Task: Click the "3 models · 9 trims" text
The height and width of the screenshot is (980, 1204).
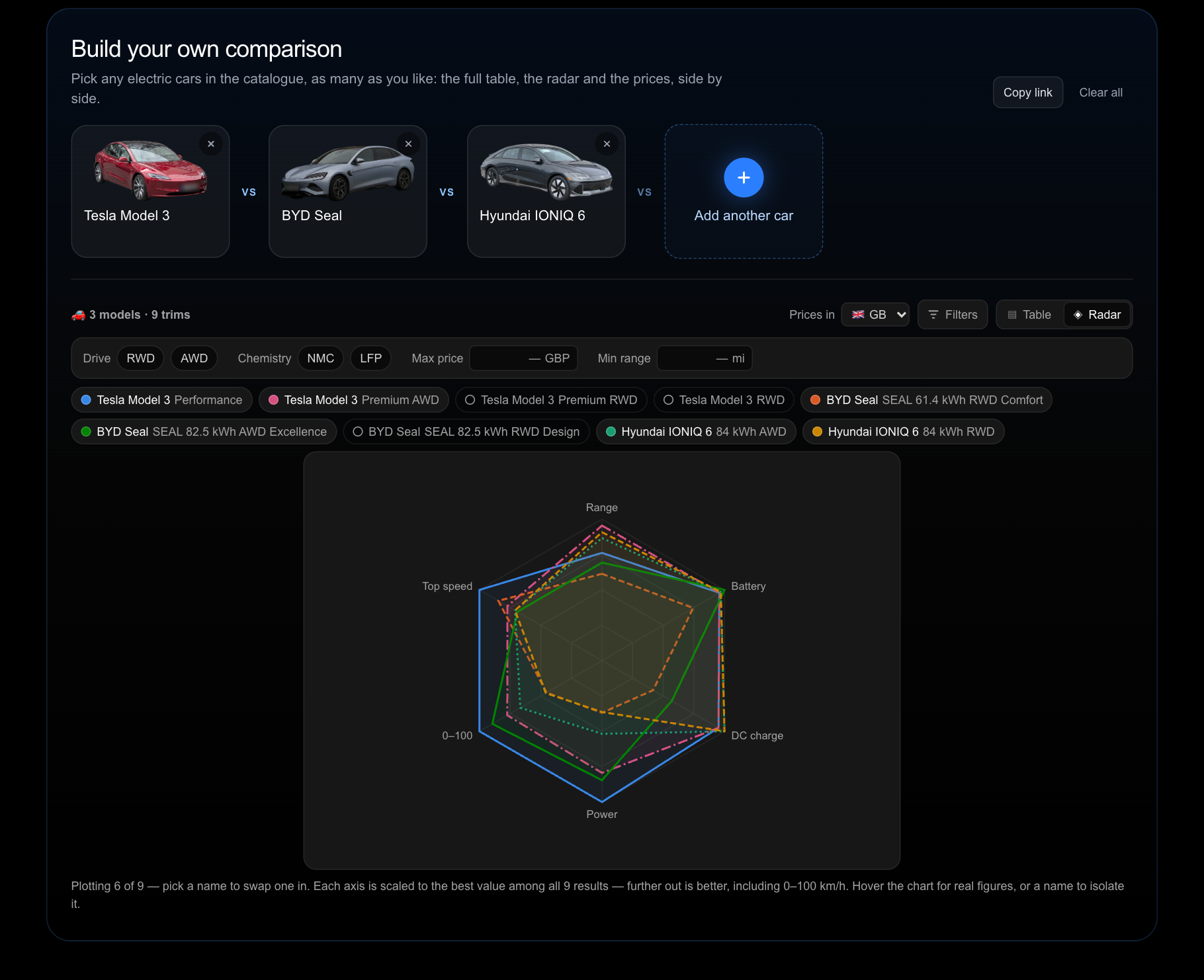Action: click(140, 315)
